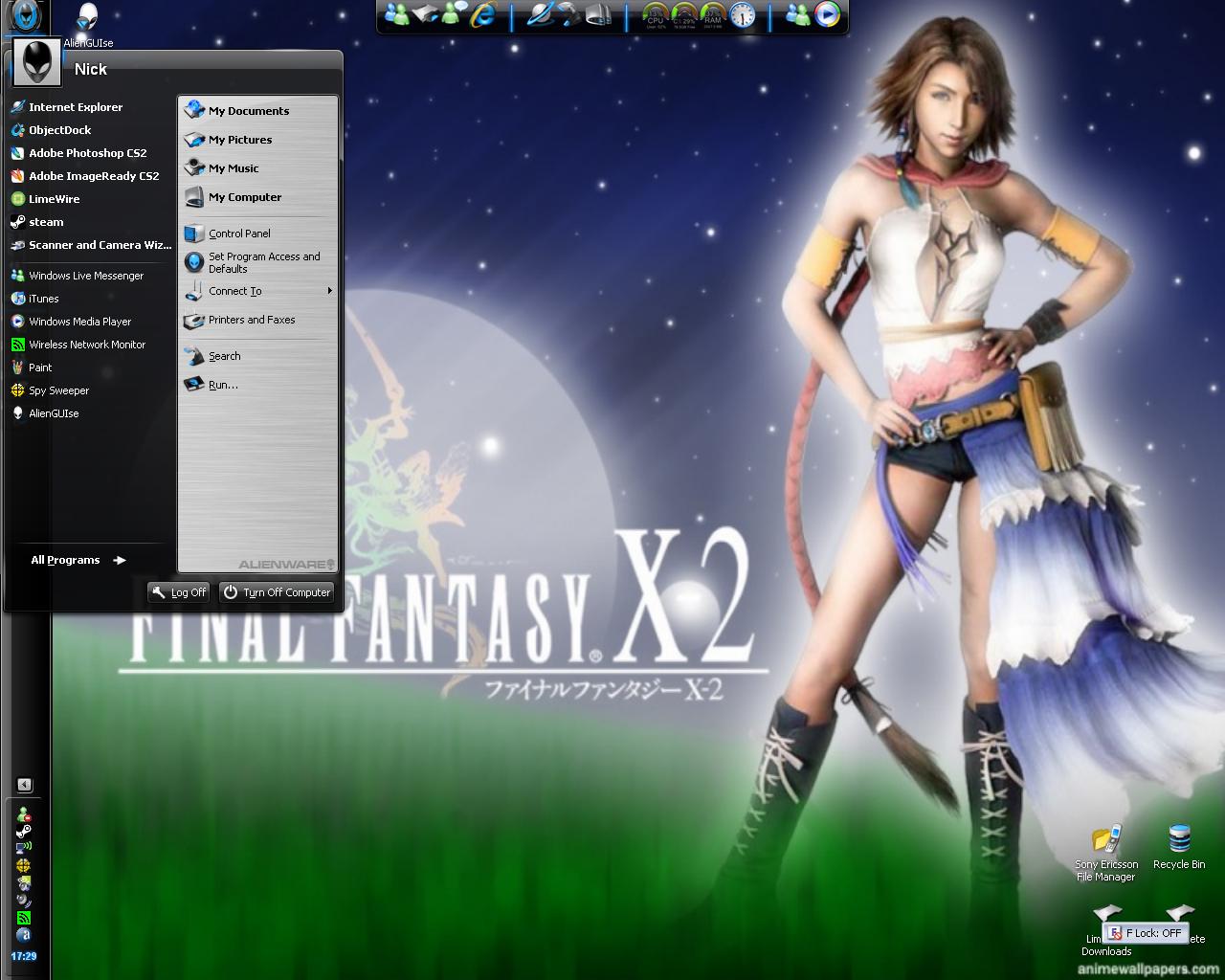Open Windows Media Player in Start menu
Screen dimensions: 1225x980
(90, 322)
